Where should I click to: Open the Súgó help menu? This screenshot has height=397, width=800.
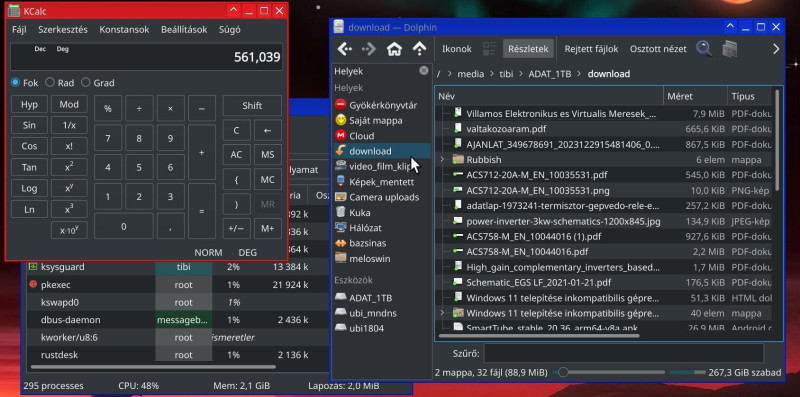pyautogui.click(x=230, y=30)
